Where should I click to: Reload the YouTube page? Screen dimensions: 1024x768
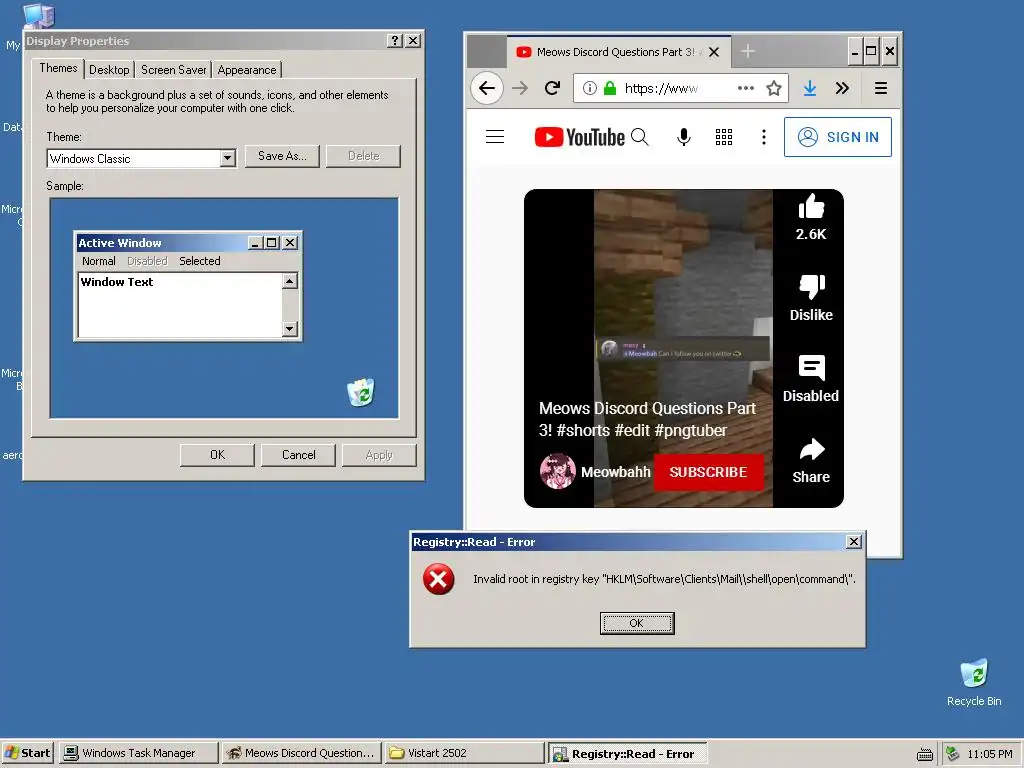[552, 88]
